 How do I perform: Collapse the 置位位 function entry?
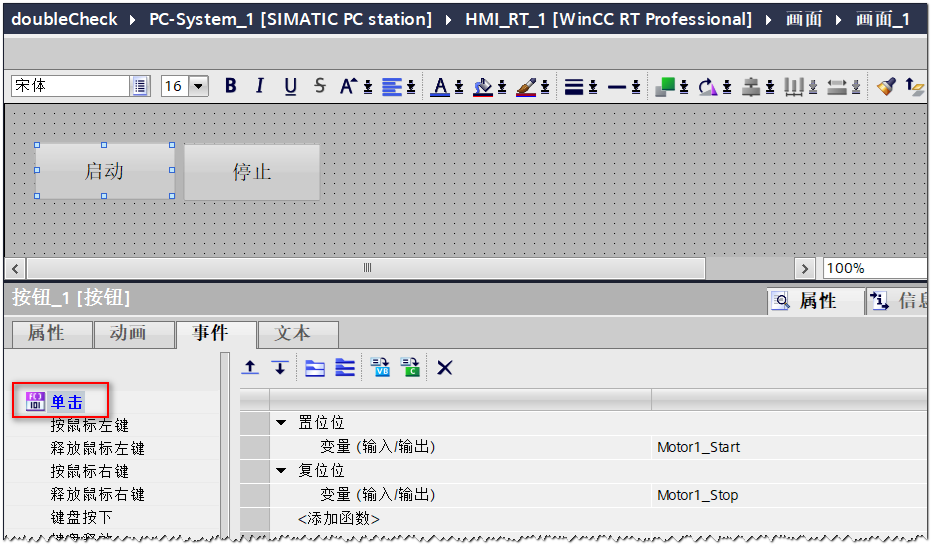[281, 423]
